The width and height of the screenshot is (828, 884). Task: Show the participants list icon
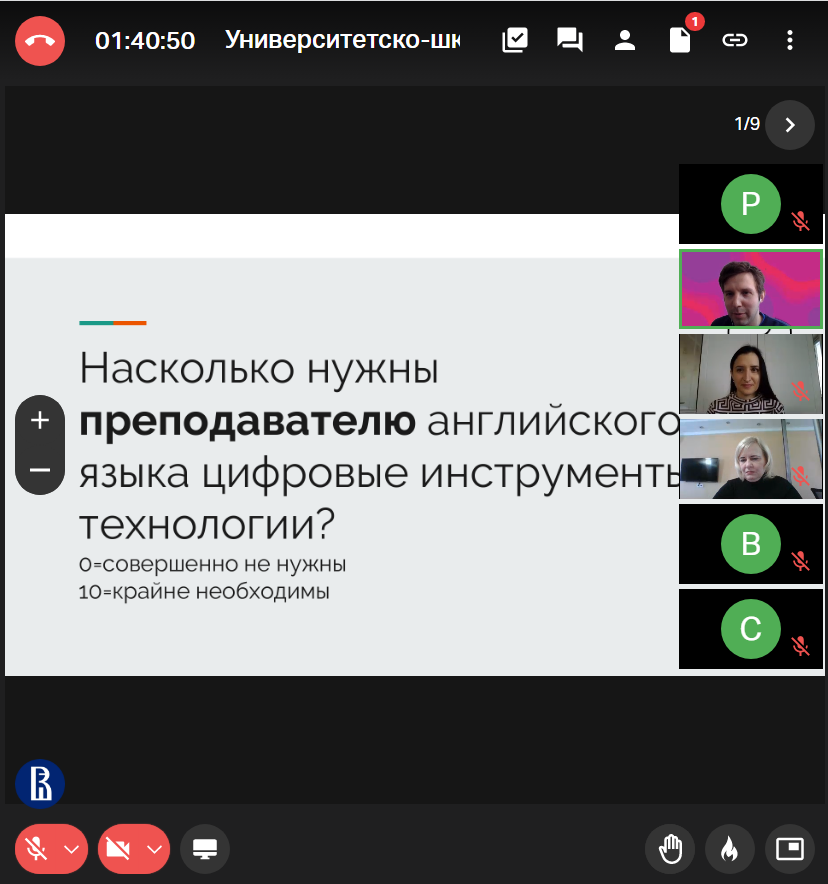(625, 40)
